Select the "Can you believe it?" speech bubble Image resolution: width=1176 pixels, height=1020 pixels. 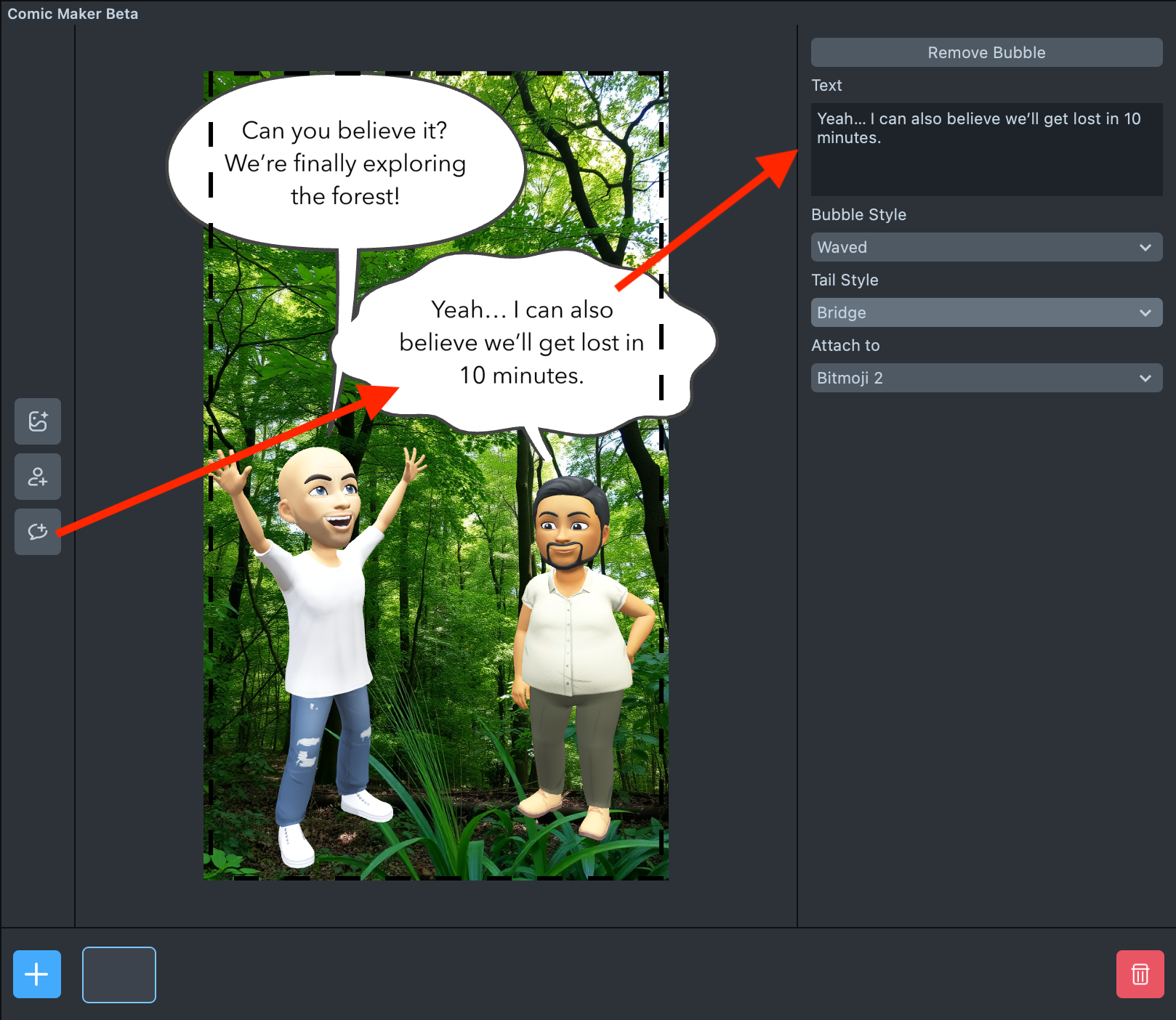tap(345, 163)
